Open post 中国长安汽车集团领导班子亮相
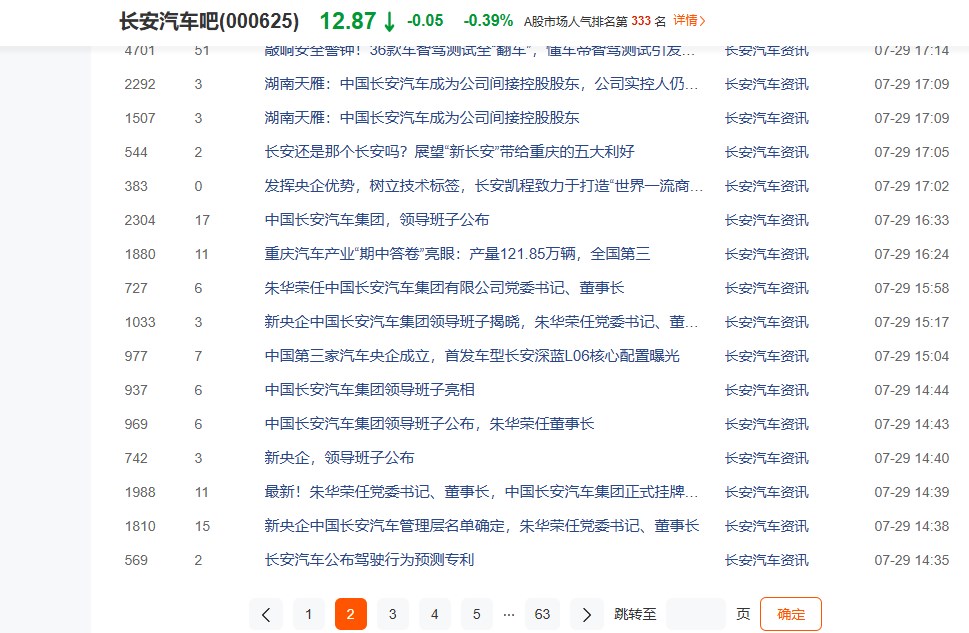The height and width of the screenshot is (633, 969). click(x=370, y=390)
